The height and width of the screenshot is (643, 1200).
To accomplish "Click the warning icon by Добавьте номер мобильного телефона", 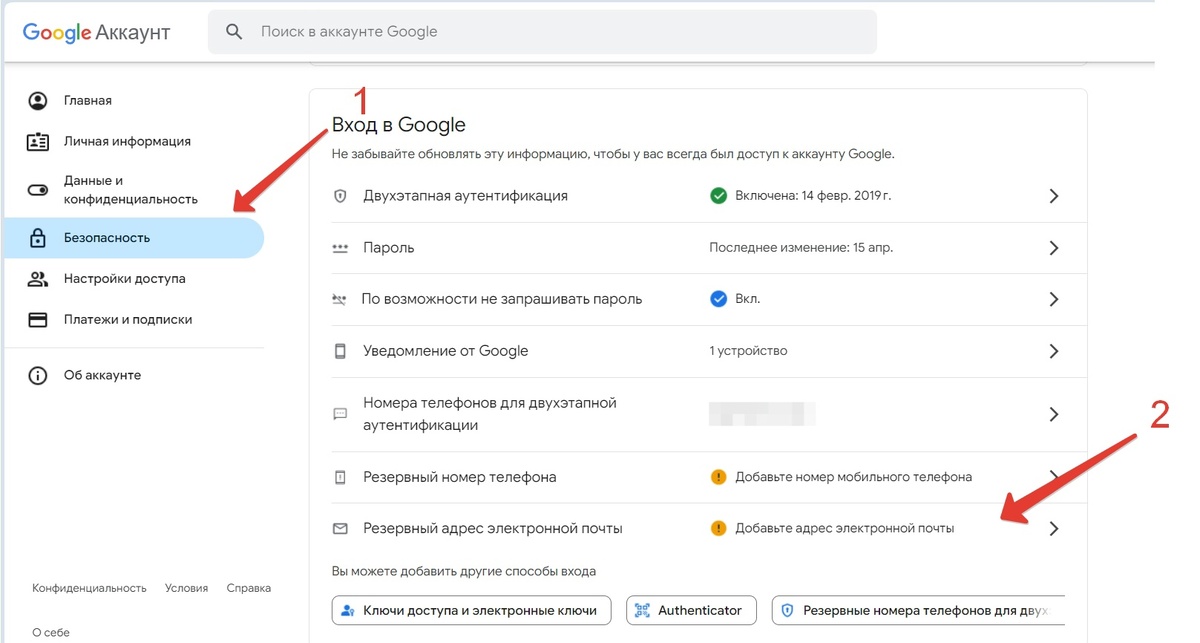I will pyautogui.click(x=718, y=477).
